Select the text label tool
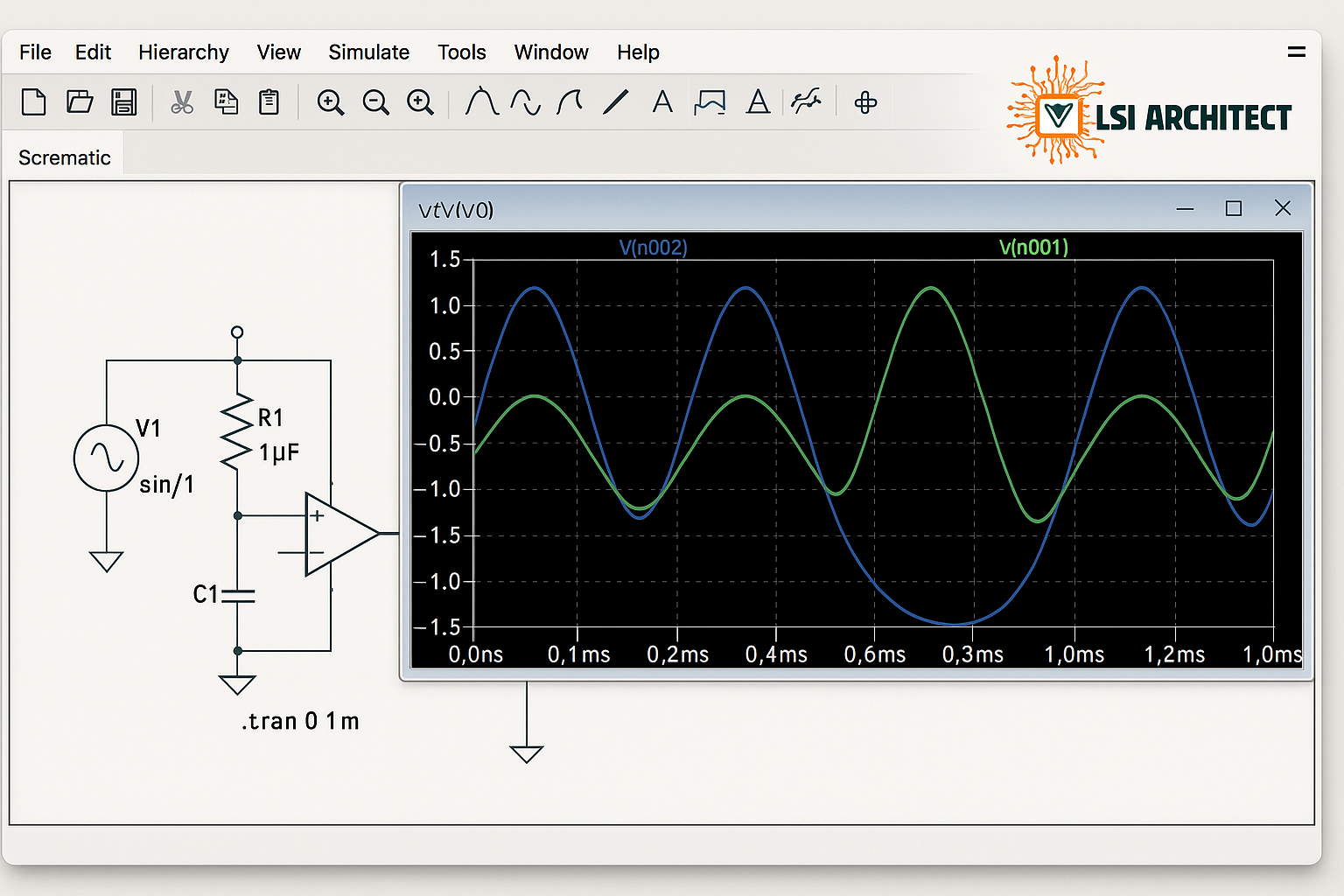Screen dimensions: 1344x896 pos(662,102)
